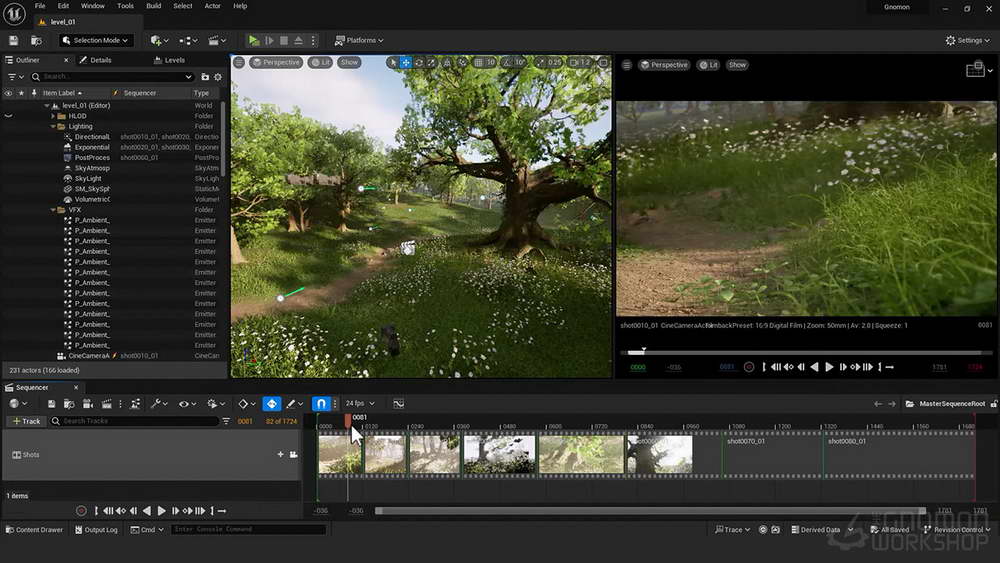
Task: Open the 24 fps frame rate dropdown
Action: pos(360,404)
